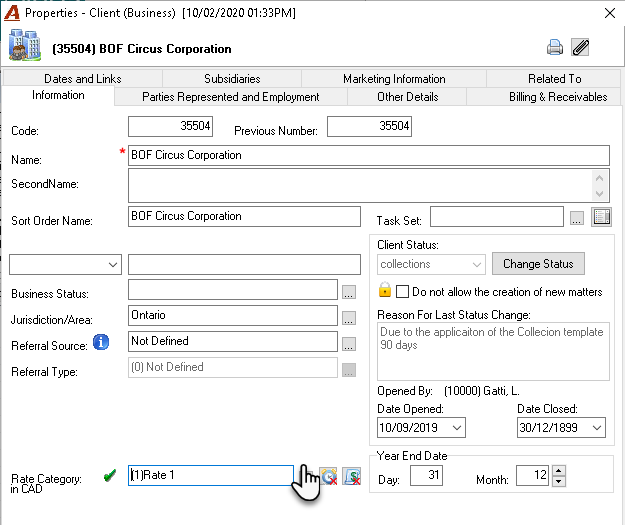The image size is (625, 525).
Task: Browse Referral Source with the ellipsis button
Action: [349, 344]
